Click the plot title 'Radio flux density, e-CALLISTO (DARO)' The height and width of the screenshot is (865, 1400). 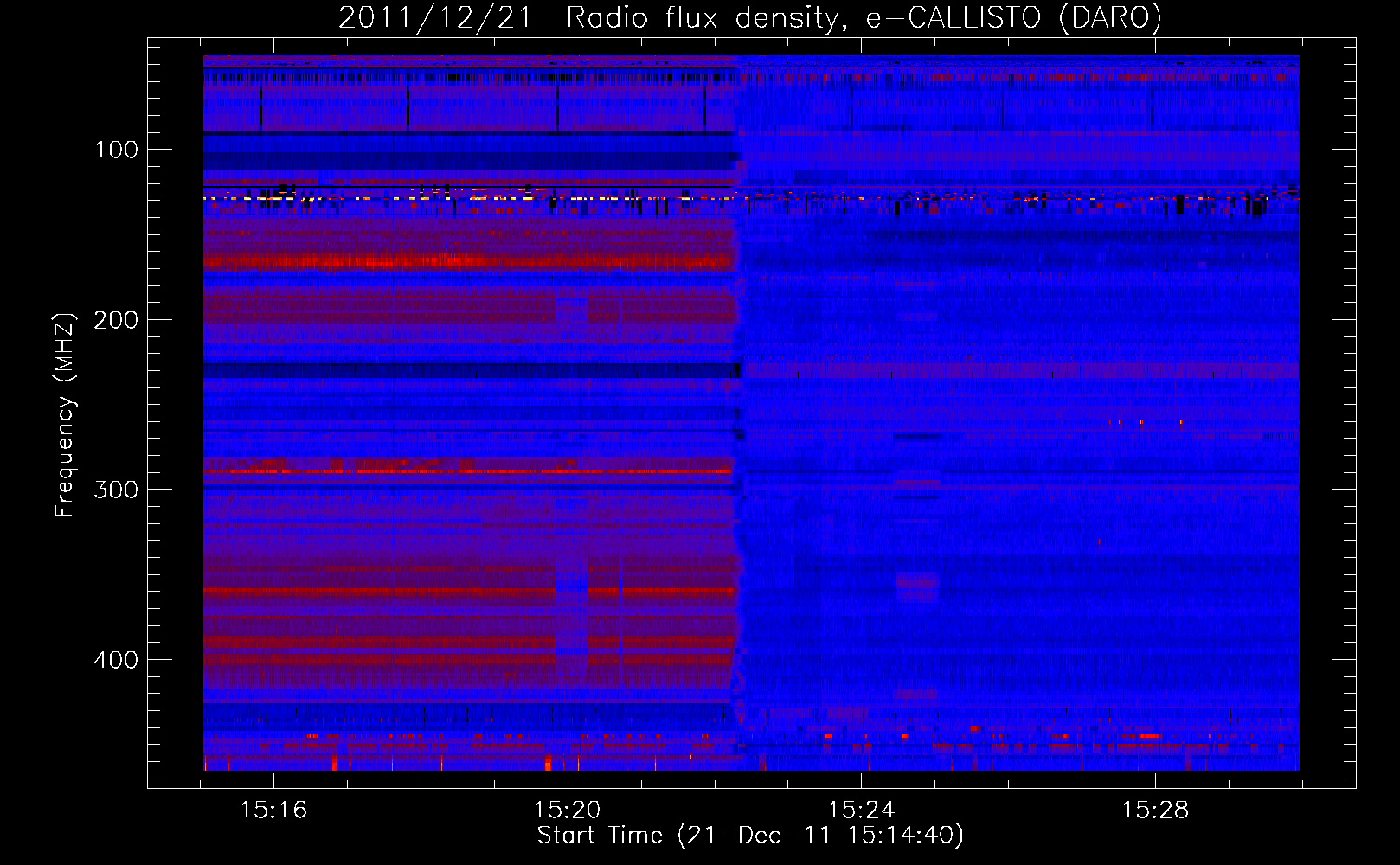(x=864, y=18)
